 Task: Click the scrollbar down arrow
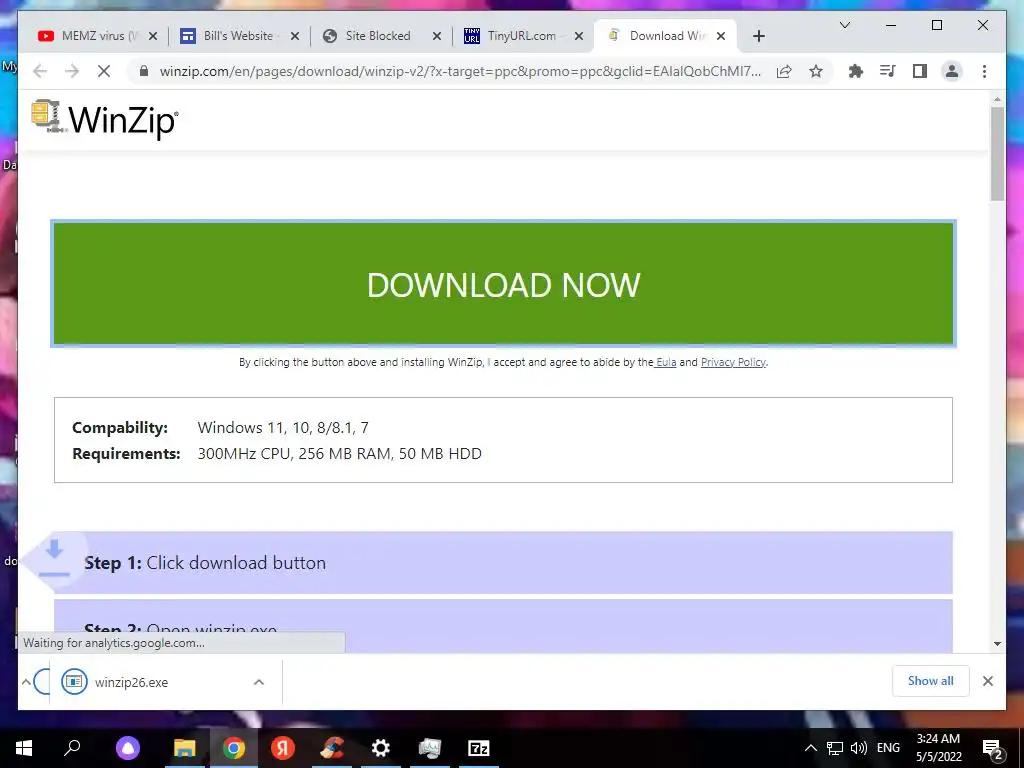point(997,644)
